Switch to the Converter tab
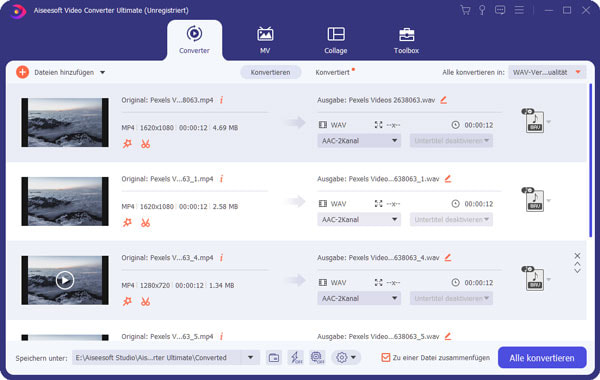The height and width of the screenshot is (380, 600). coord(194,40)
